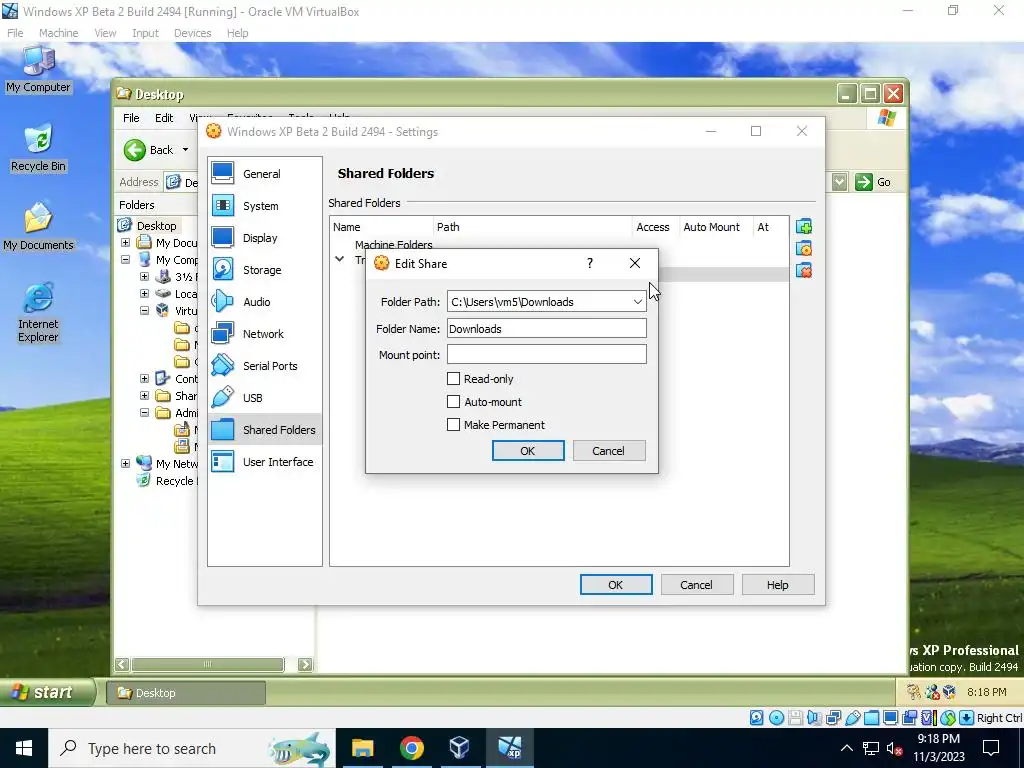Screen dimensions: 1024x768
Task: Open the Devices menu
Action: (192, 33)
